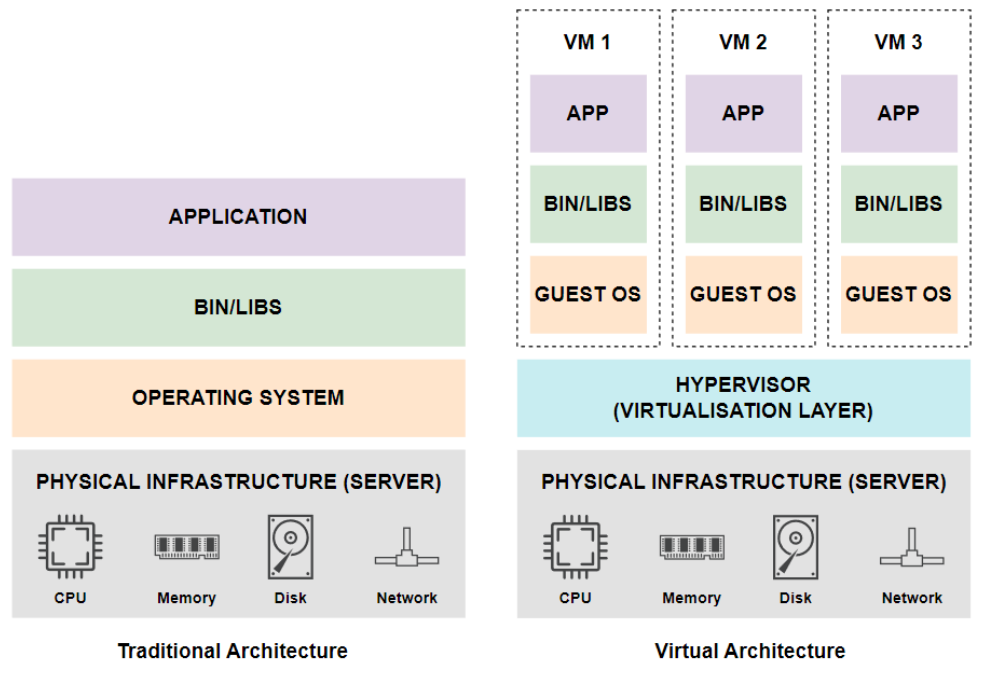Click the Network icon in Virtual Architecture
Image resolution: width=990 pixels, height=676 pixels.
point(912,547)
